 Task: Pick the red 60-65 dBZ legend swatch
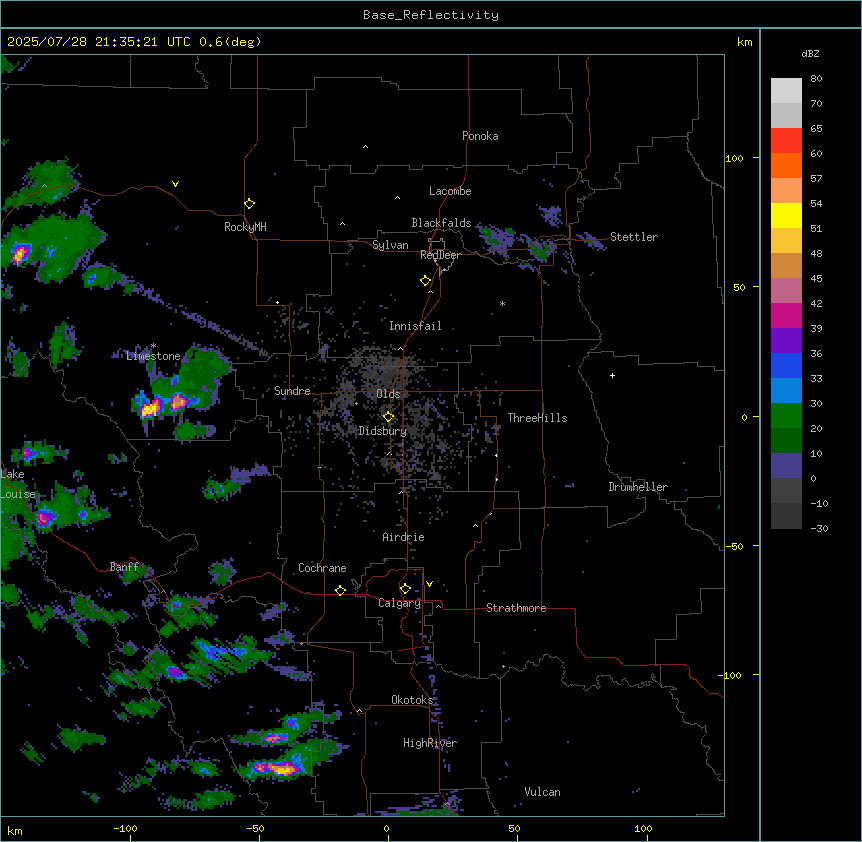pos(786,141)
